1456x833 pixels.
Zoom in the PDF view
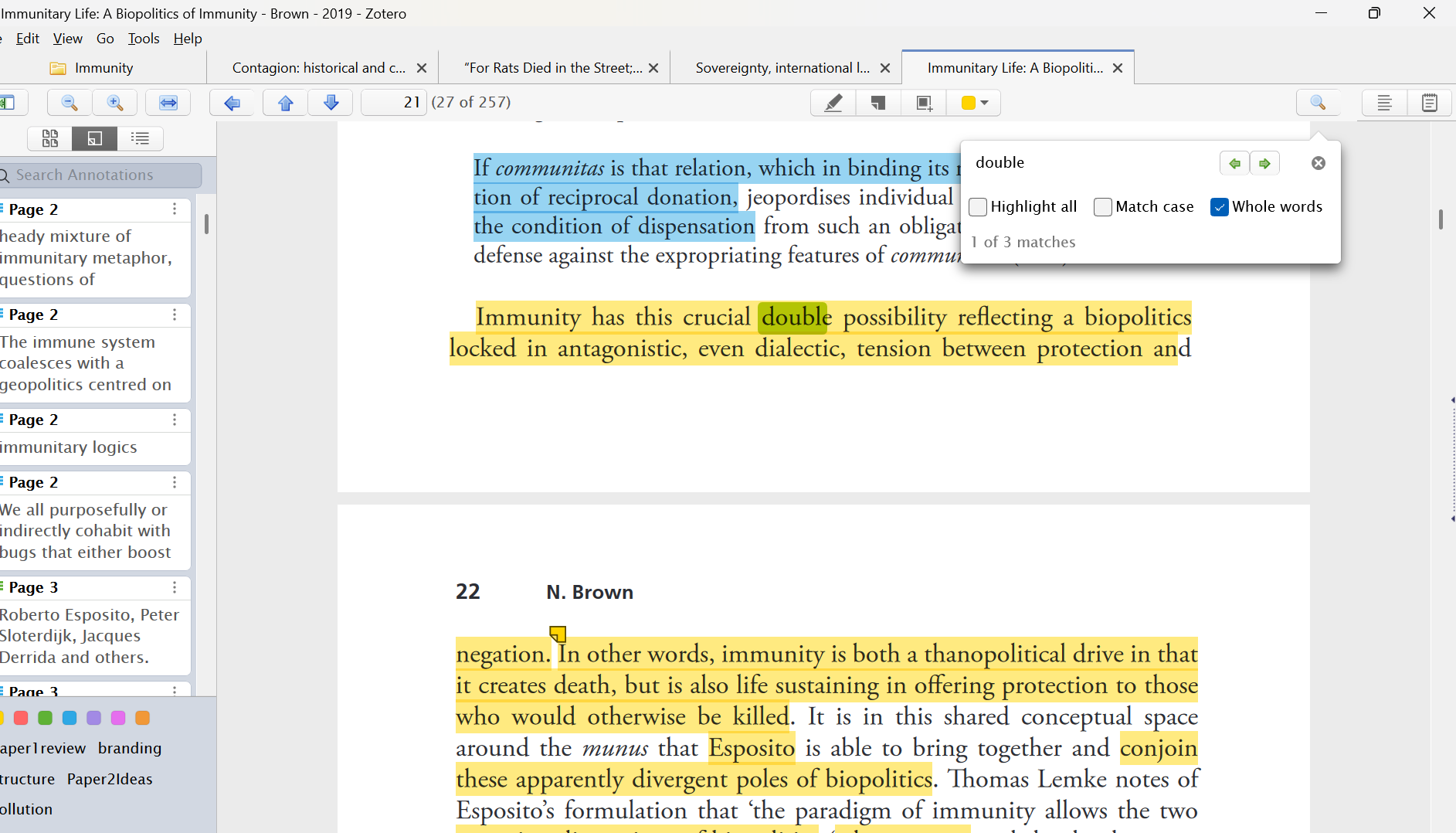click(x=115, y=103)
